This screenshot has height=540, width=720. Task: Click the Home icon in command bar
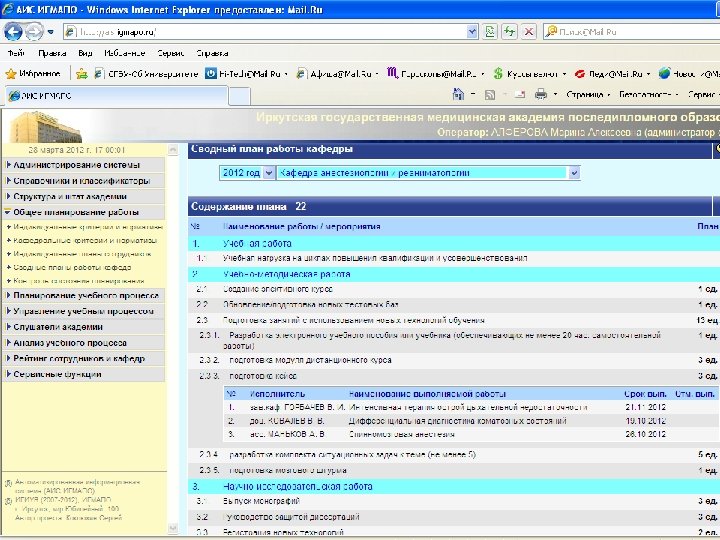click(458, 94)
